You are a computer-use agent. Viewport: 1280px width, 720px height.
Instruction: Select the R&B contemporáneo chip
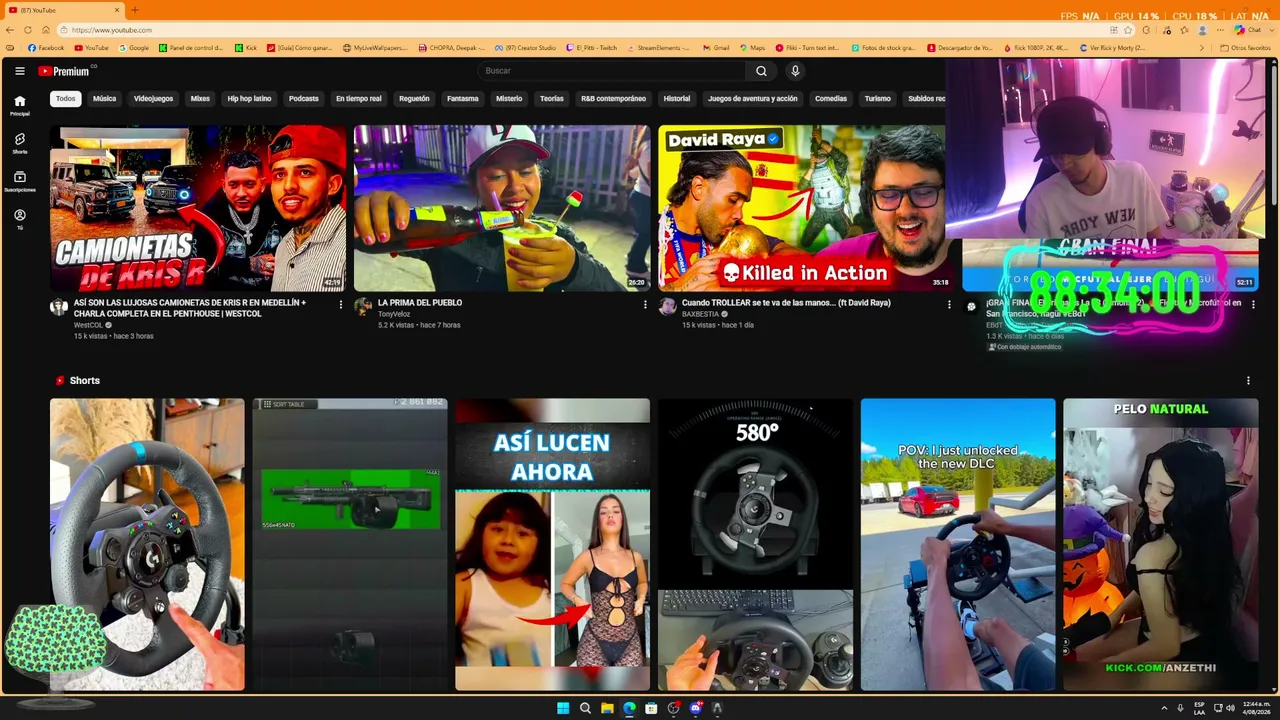click(613, 99)
